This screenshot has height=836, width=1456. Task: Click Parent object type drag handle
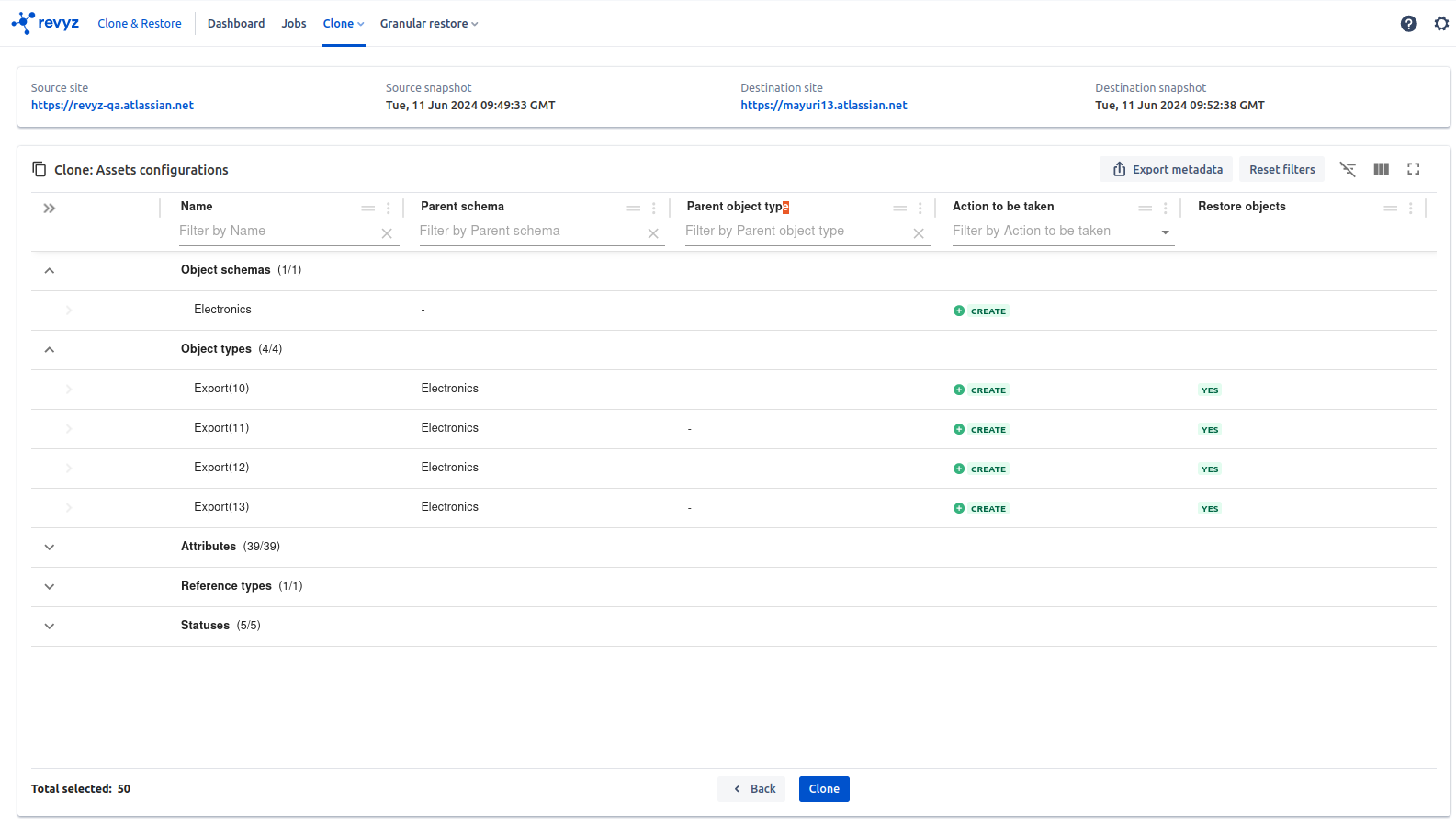(900, 209)
